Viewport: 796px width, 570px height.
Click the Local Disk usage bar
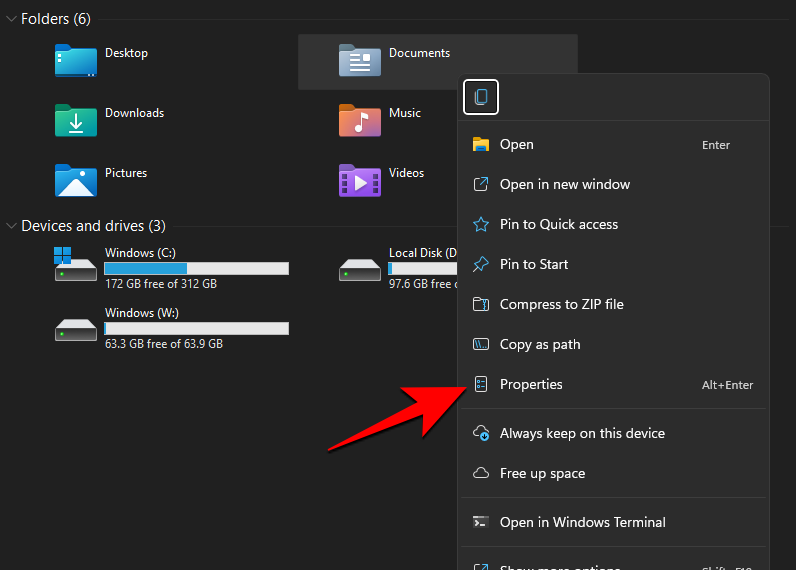click(x=422, y=269)
